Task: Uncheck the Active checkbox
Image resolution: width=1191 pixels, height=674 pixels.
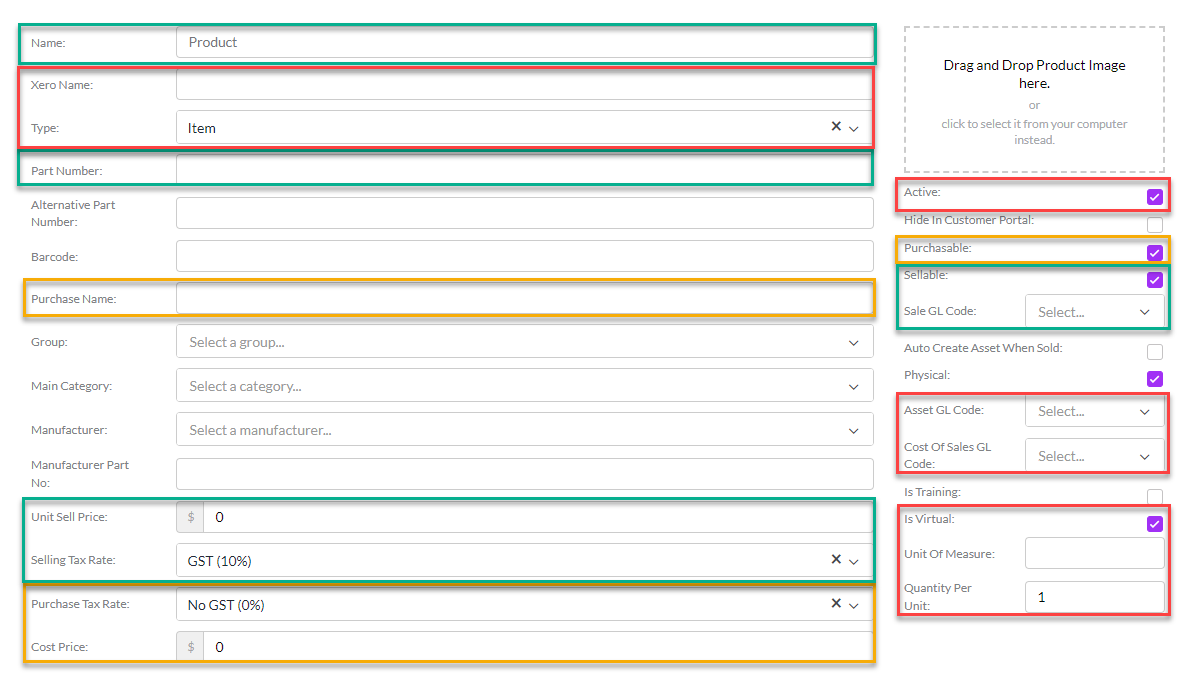Action: tap(1155, 197)
